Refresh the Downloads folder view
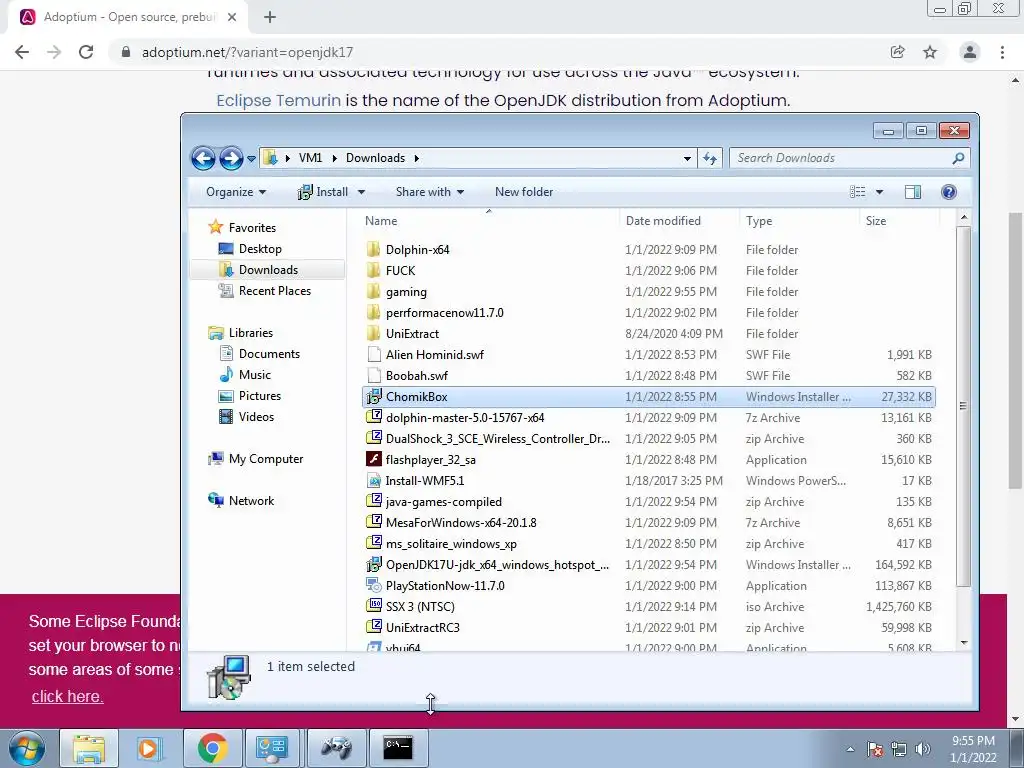 click(710, 158)
